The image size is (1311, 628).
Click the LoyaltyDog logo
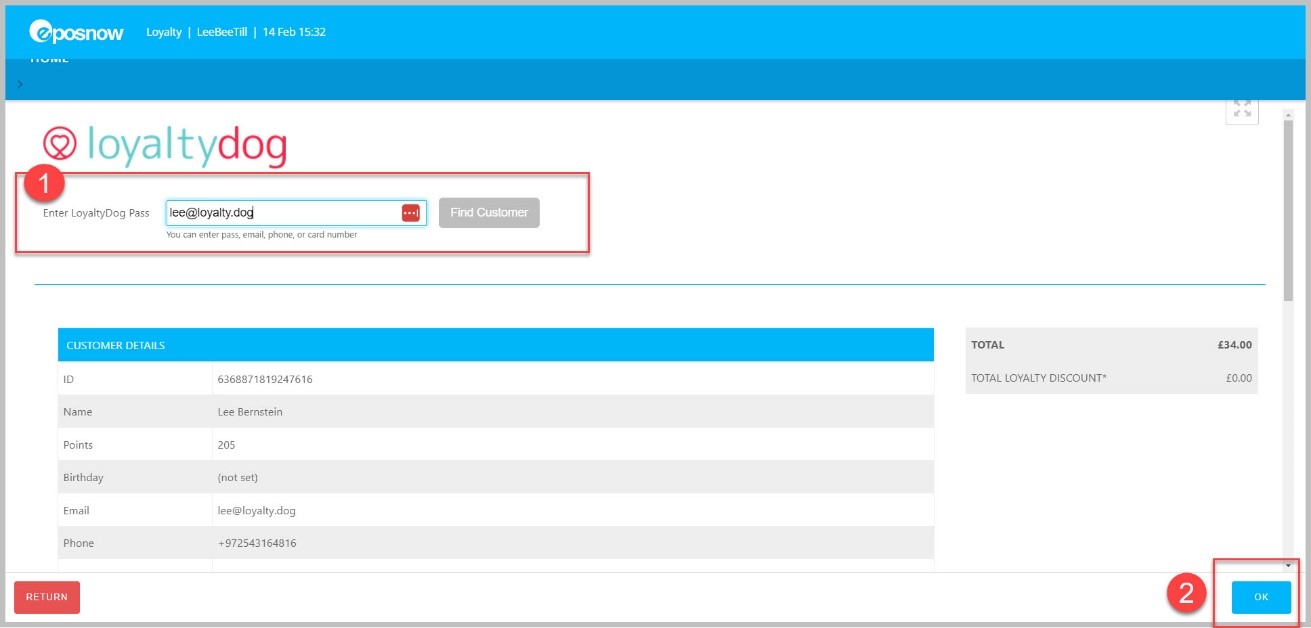[165, 145]
